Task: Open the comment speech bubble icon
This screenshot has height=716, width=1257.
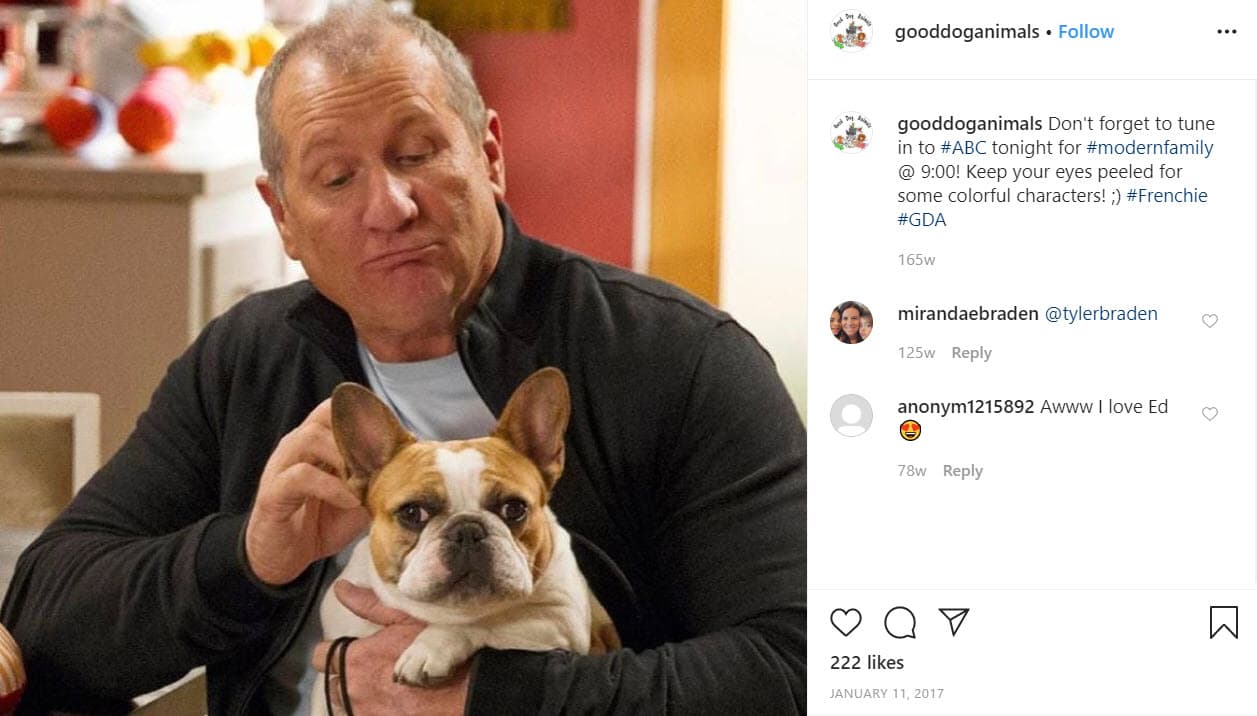Action: pos(900,622)
